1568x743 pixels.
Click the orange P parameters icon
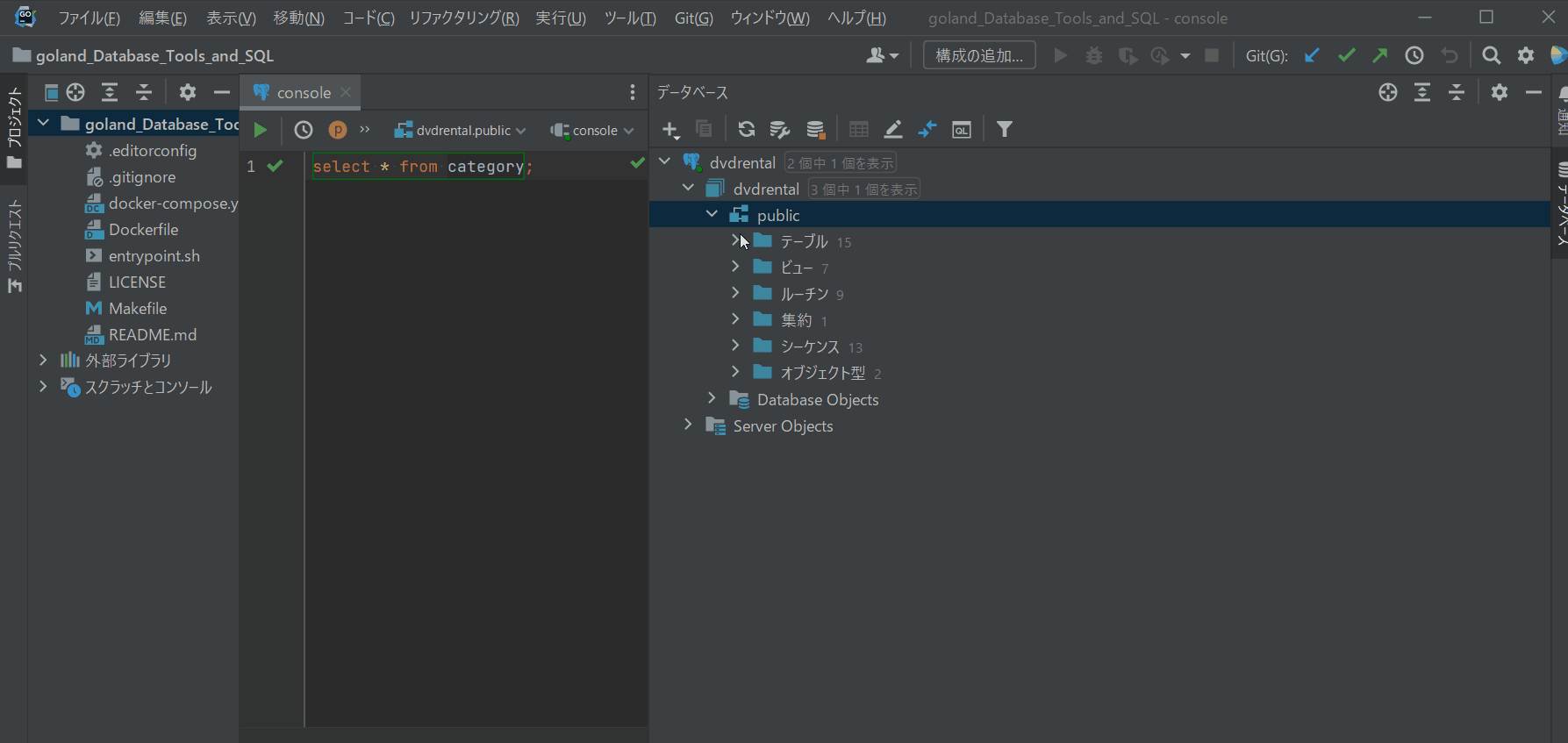[338, 130]
